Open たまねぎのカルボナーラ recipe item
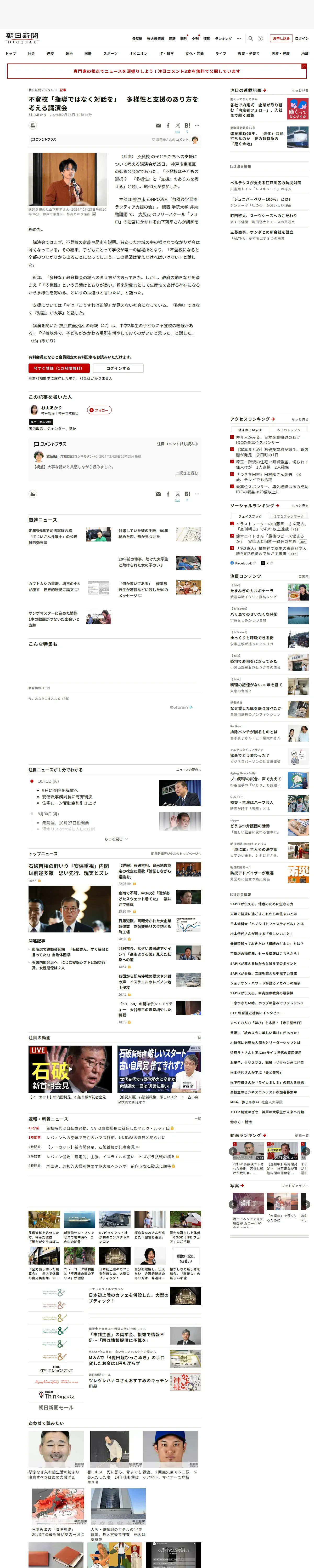This screenshot has height=1568, width=314. (x=270, y=592)
